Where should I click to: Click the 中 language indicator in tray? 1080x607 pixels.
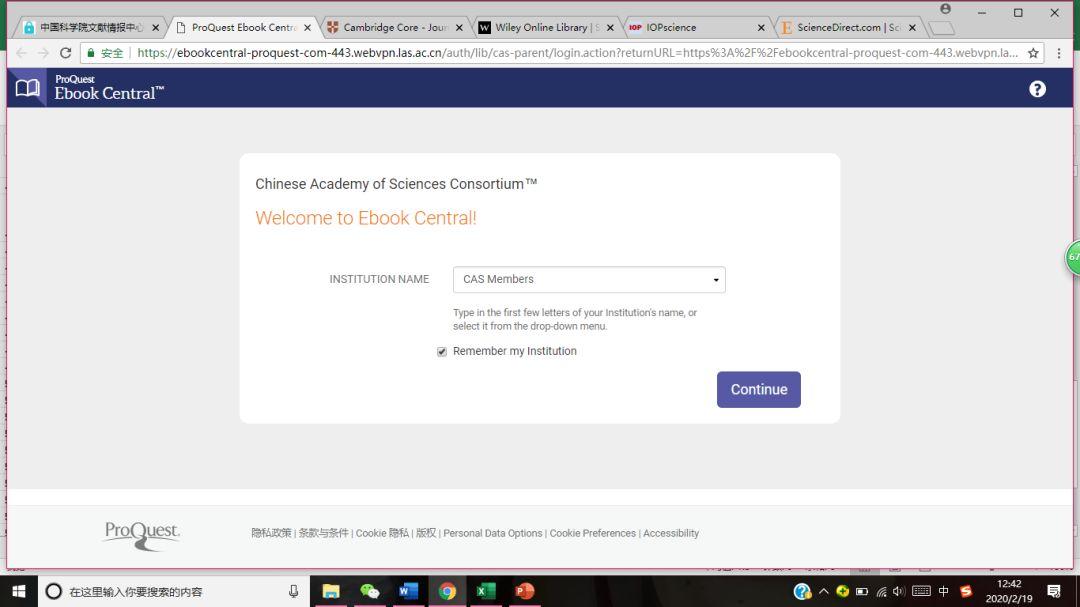pyautogui.click(x=944, y=591)
